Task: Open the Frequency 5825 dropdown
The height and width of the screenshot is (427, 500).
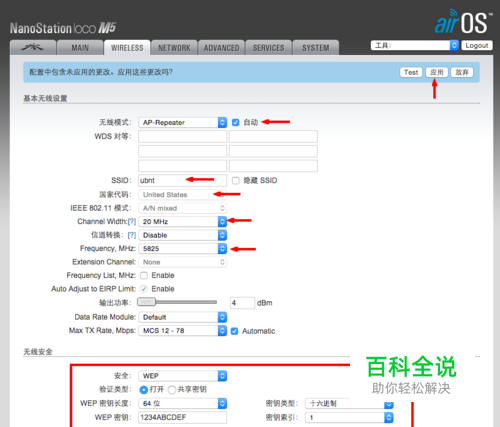Action: tap(183, 249)
